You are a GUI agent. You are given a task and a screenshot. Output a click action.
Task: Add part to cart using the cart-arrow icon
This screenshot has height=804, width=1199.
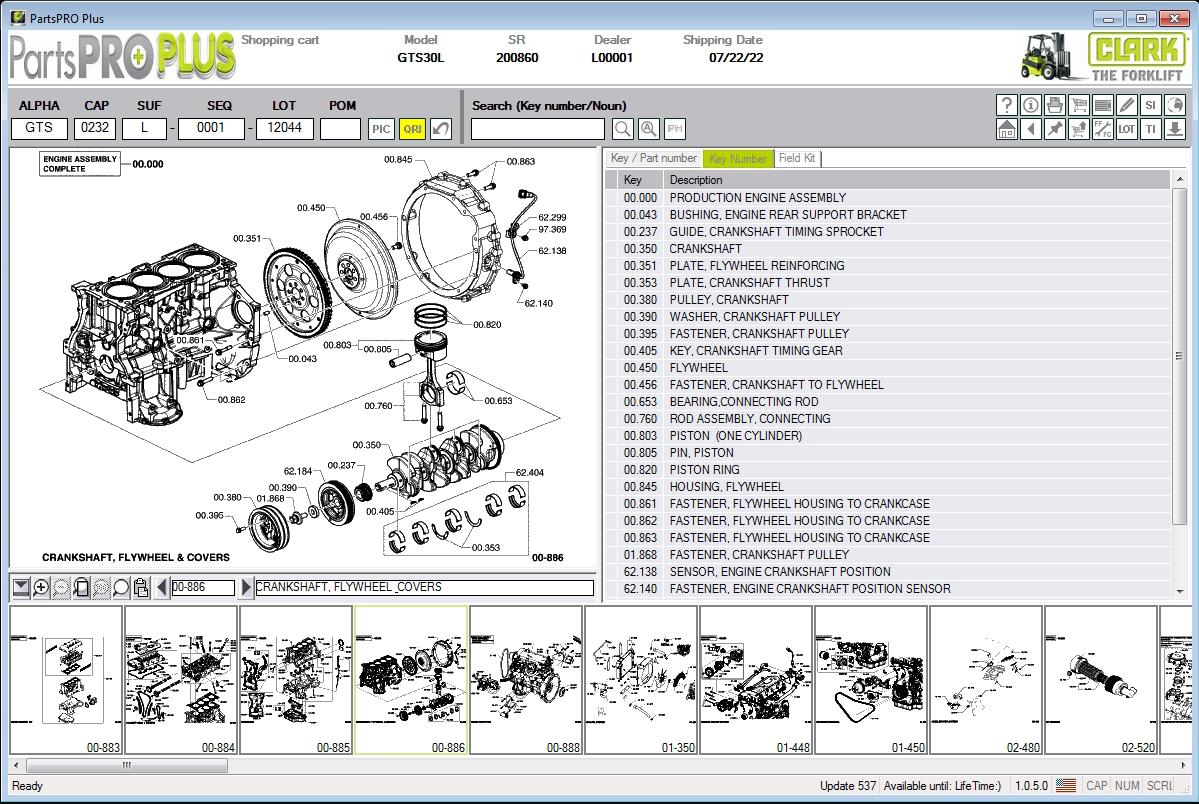click(1077, 129)
